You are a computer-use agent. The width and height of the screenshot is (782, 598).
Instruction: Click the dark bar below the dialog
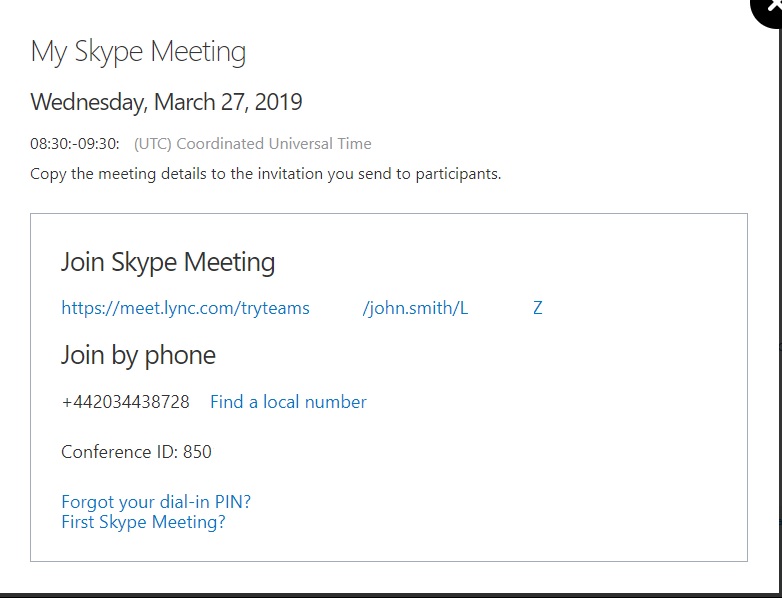[x=391, y=596]
